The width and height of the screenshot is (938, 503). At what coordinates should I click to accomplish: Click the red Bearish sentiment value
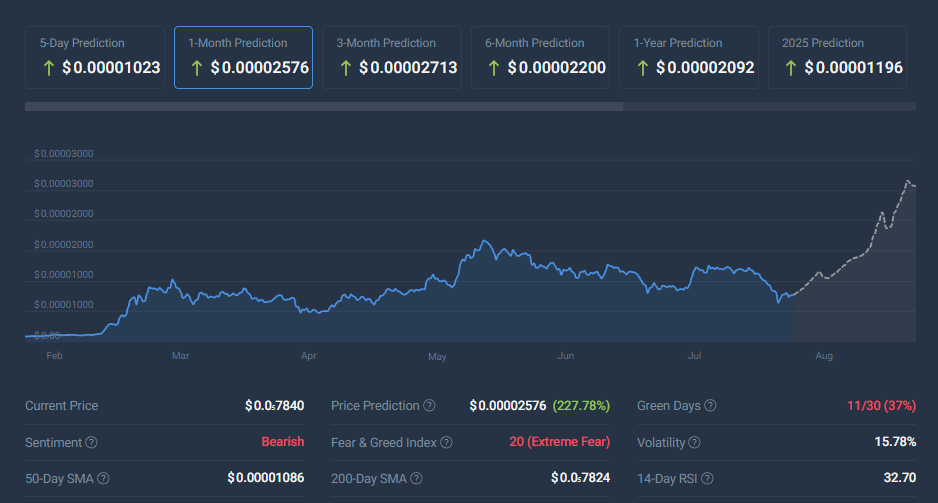(283, 441)
